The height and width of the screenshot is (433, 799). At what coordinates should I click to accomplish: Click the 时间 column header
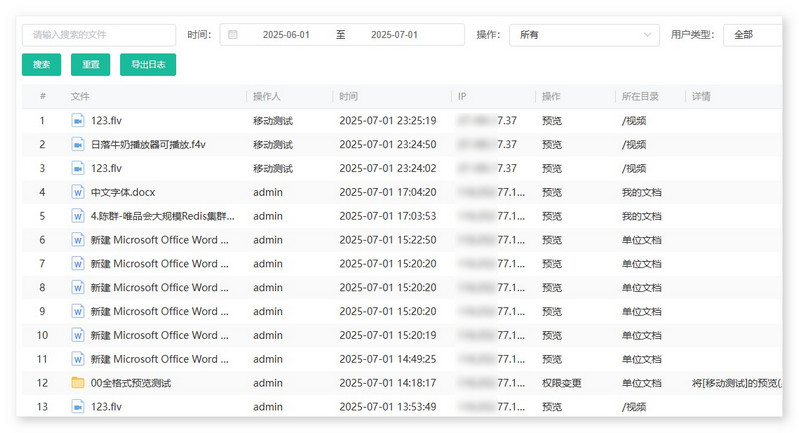349,96
